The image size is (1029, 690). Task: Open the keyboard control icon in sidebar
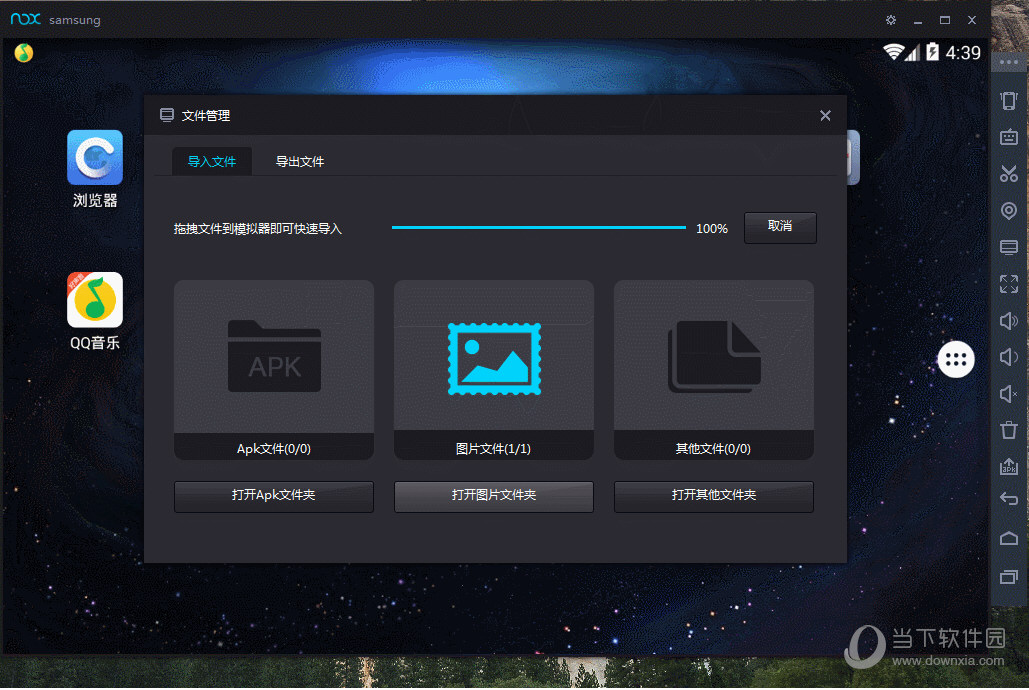(1008, 137)
